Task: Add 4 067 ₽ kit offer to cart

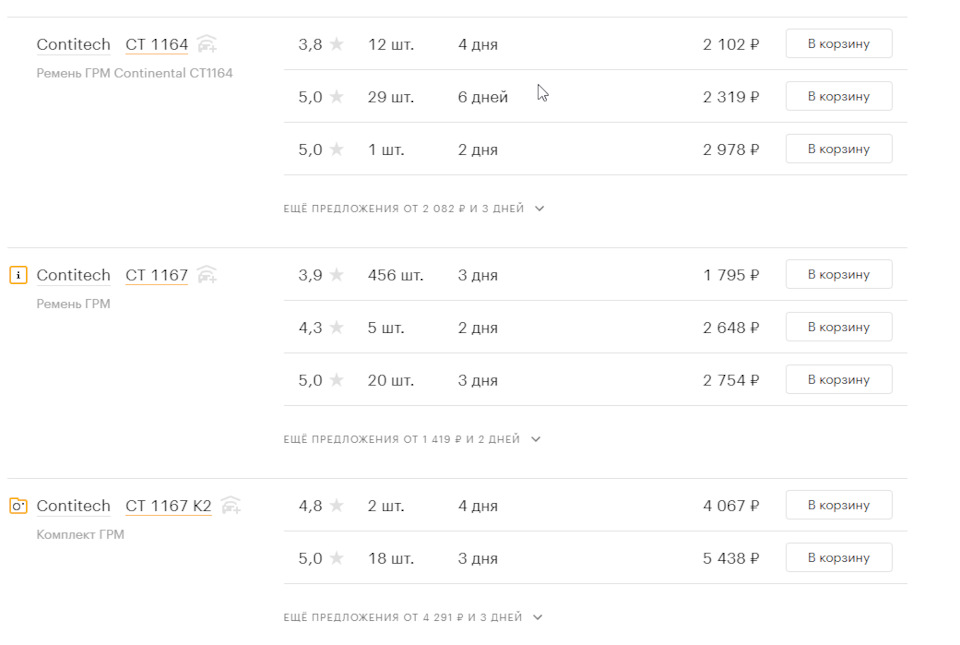Action: [x=838, y=505]
